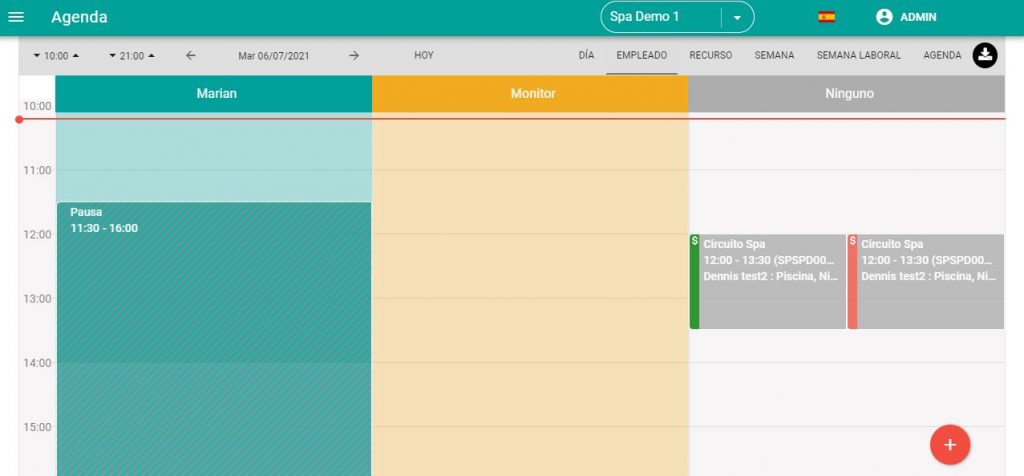
Task: Click the black download export icon
Action: pyautogui.click(x=985, y=56)
